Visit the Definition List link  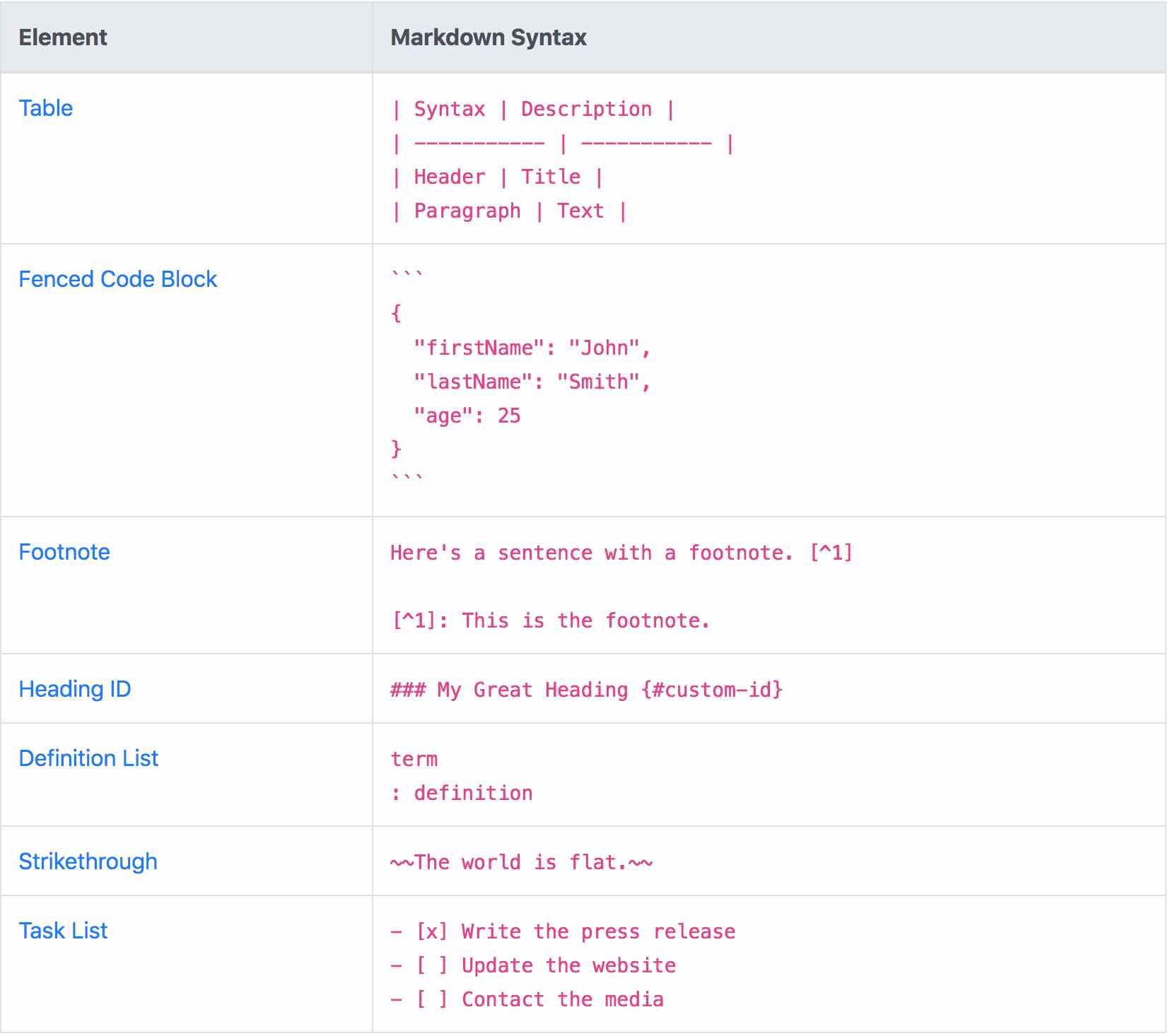tap(89, 758)
